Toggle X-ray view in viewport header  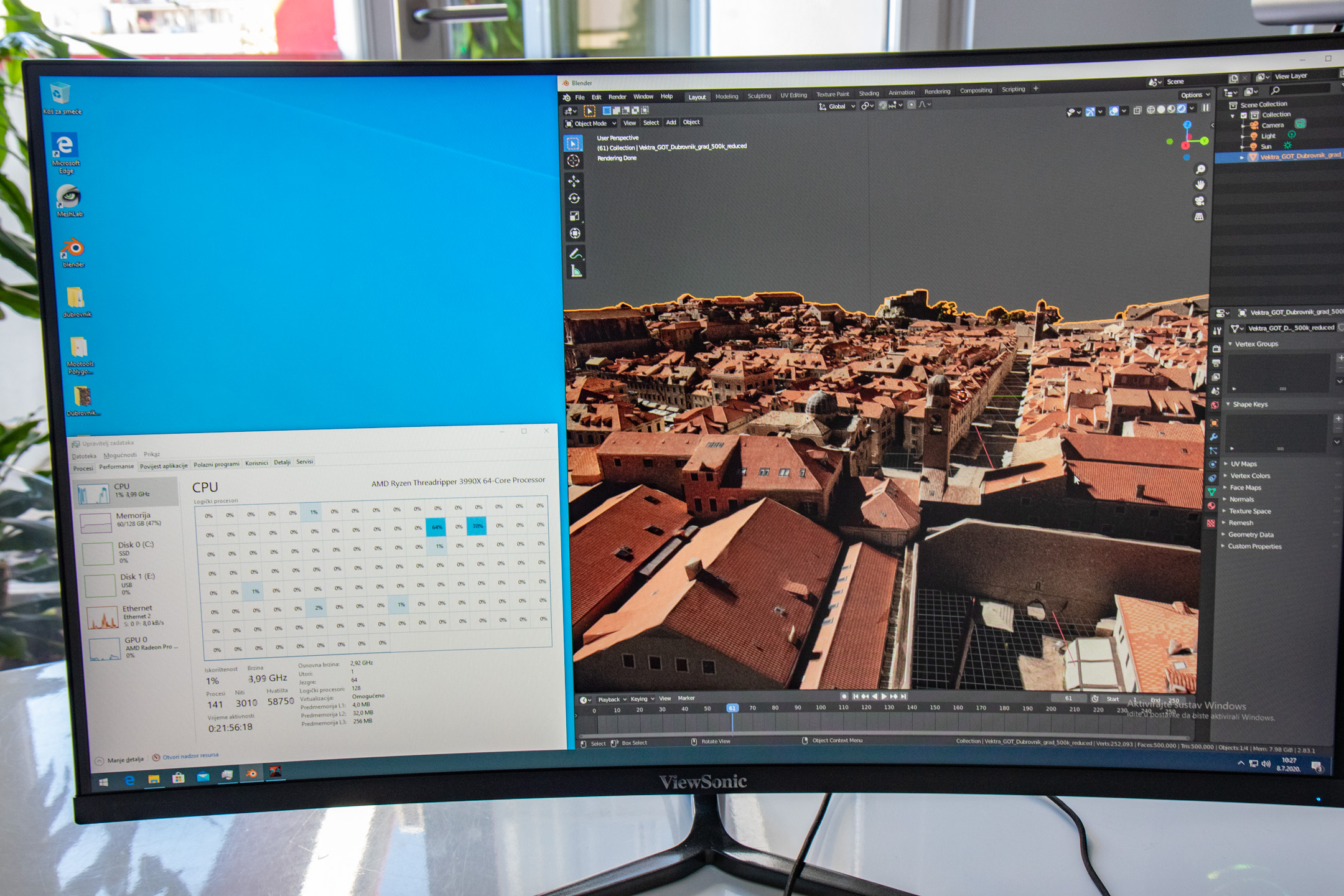[x=1137, y=110]
